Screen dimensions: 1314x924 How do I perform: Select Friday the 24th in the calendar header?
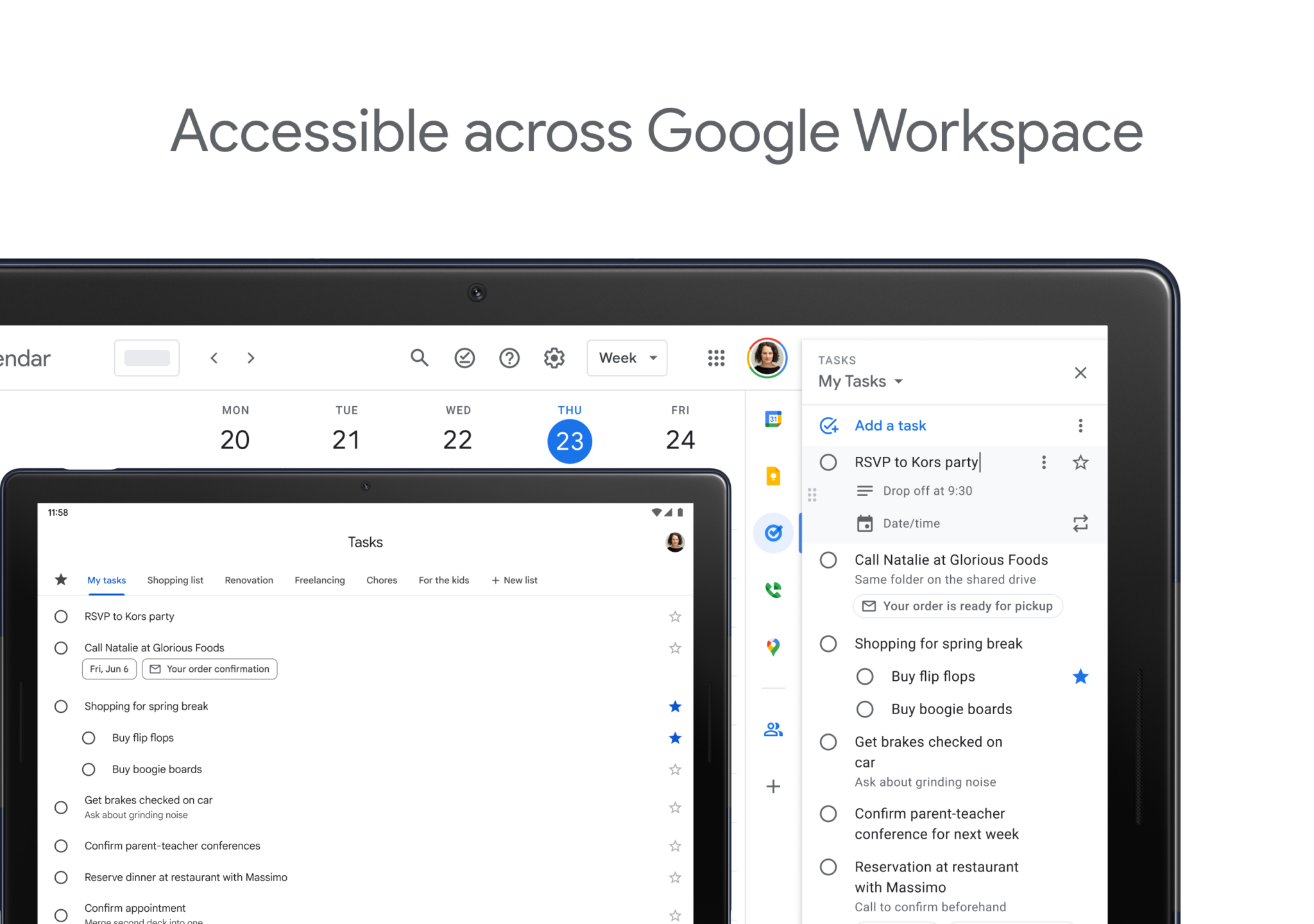(x=680, y=439)
